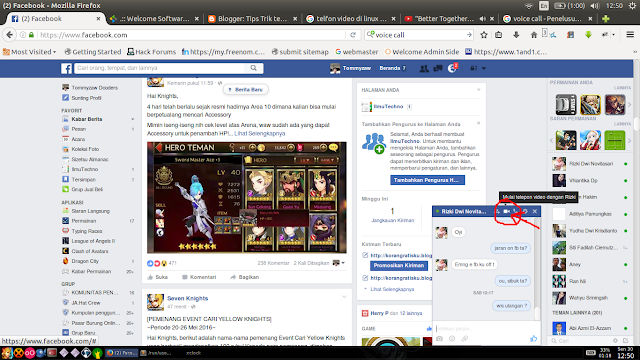Image resolution: width=640 pixels, height=360 pixels.
Task: Open Firefox downloads arrow
Action: (x=516, y=35)
